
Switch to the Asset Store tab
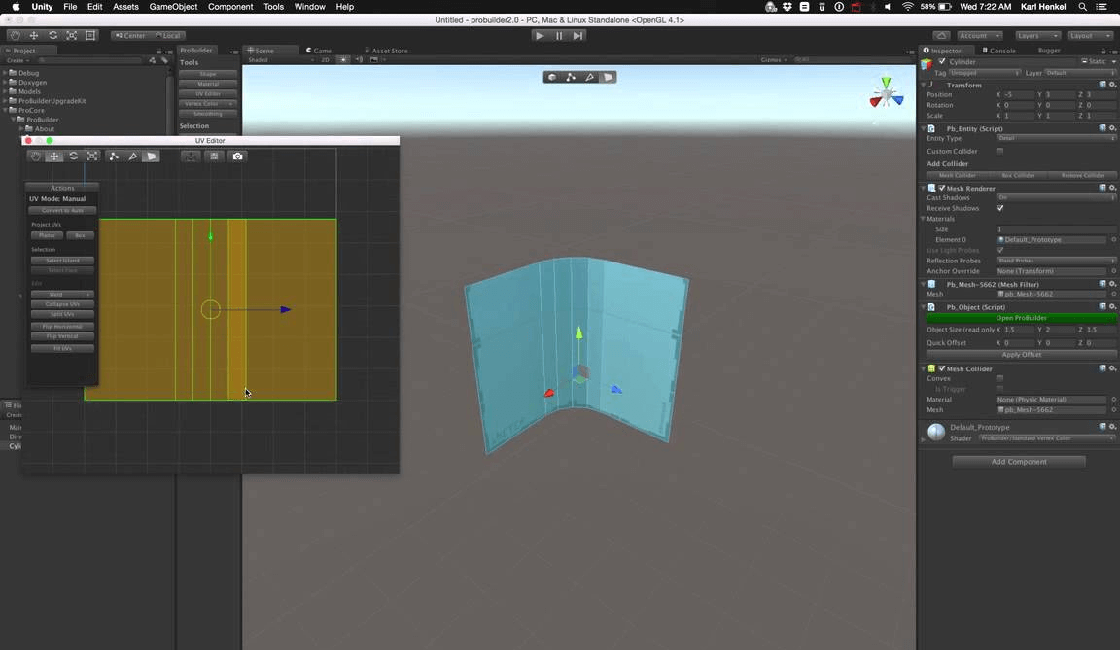pyautogui.click(x=386, y=50)
